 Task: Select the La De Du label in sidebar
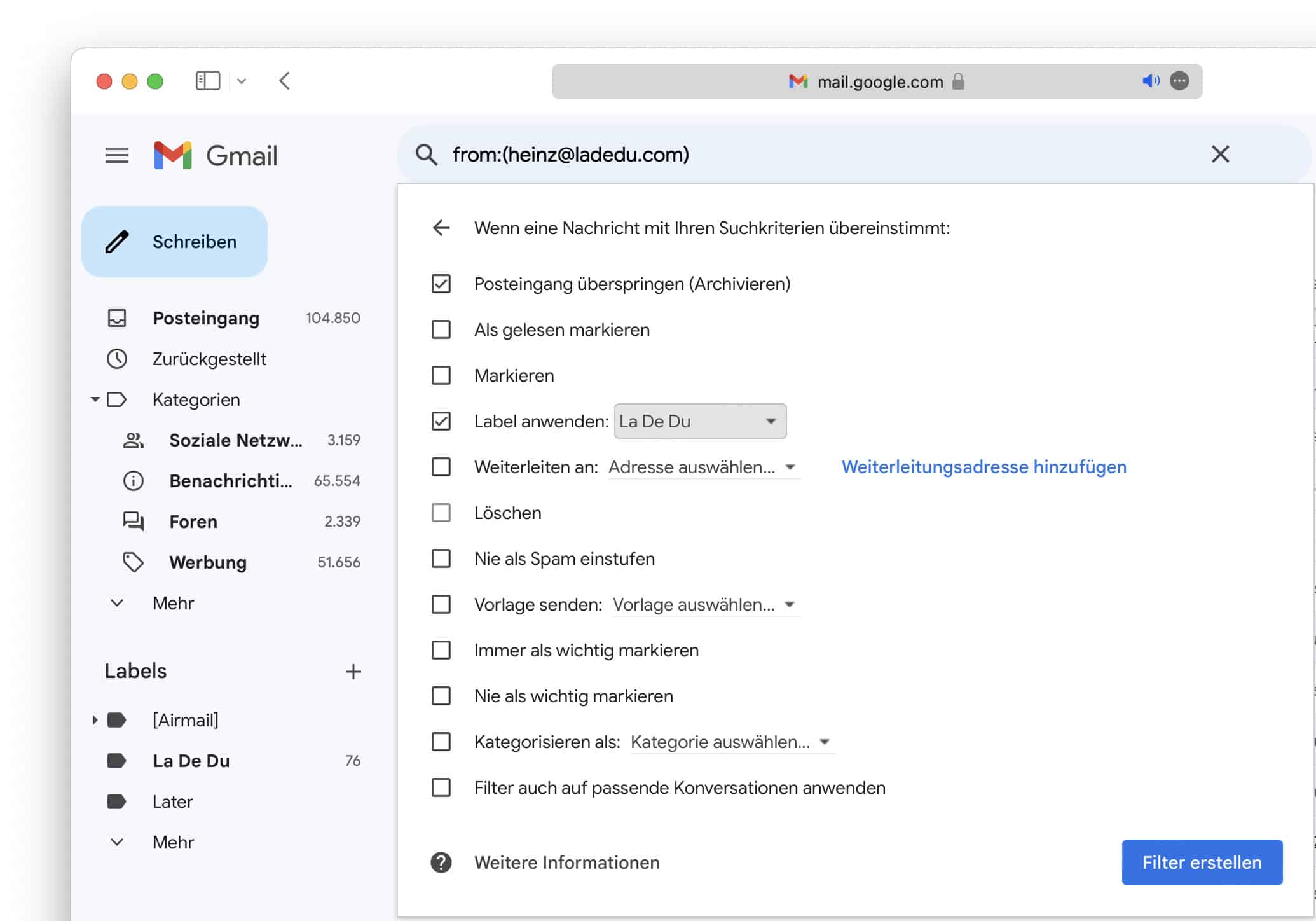coord(191,761)
